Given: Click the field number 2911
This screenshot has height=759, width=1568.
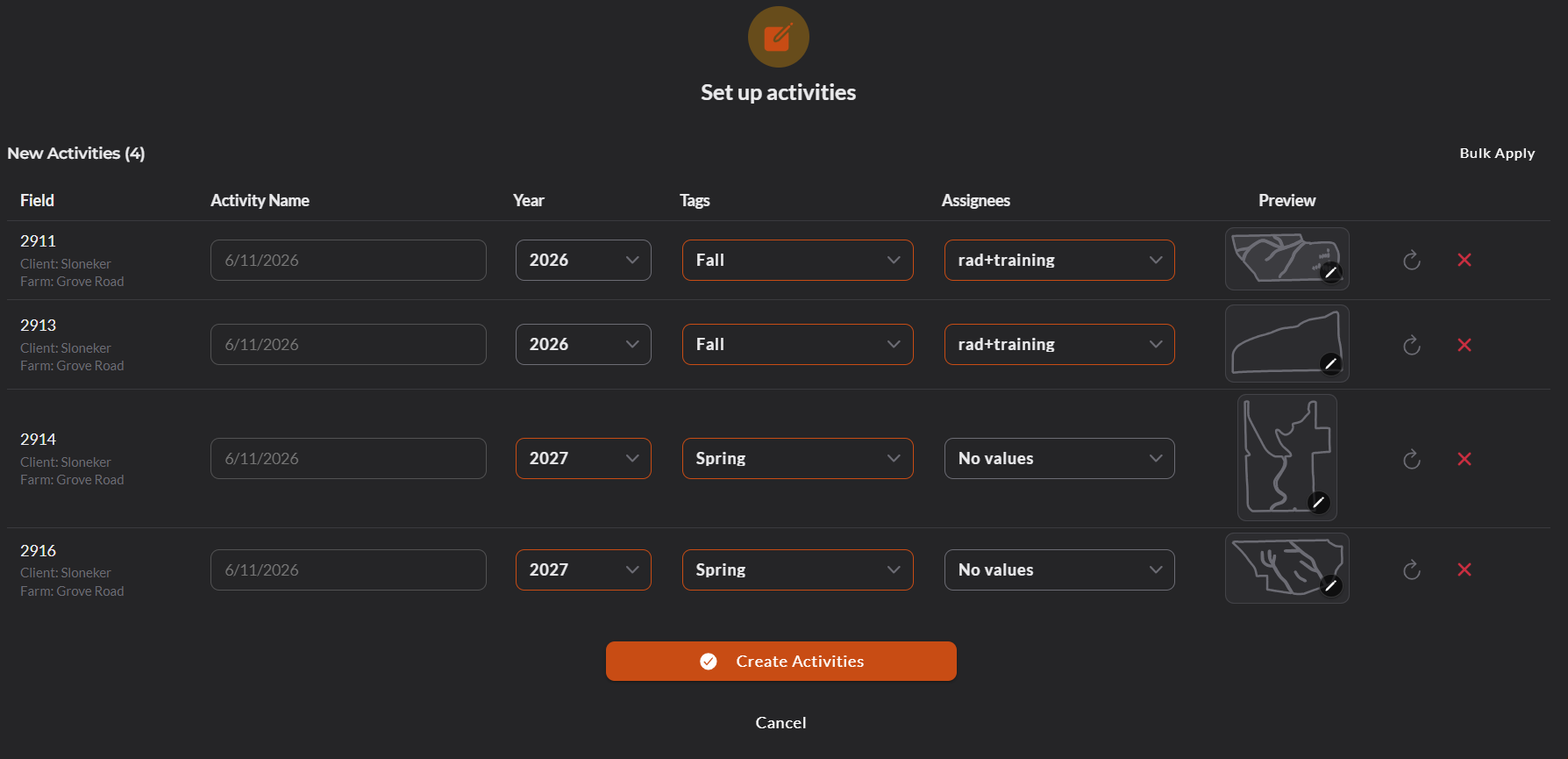Looking at the screenshot, I should pyautogui.click(x=38, y=240).
